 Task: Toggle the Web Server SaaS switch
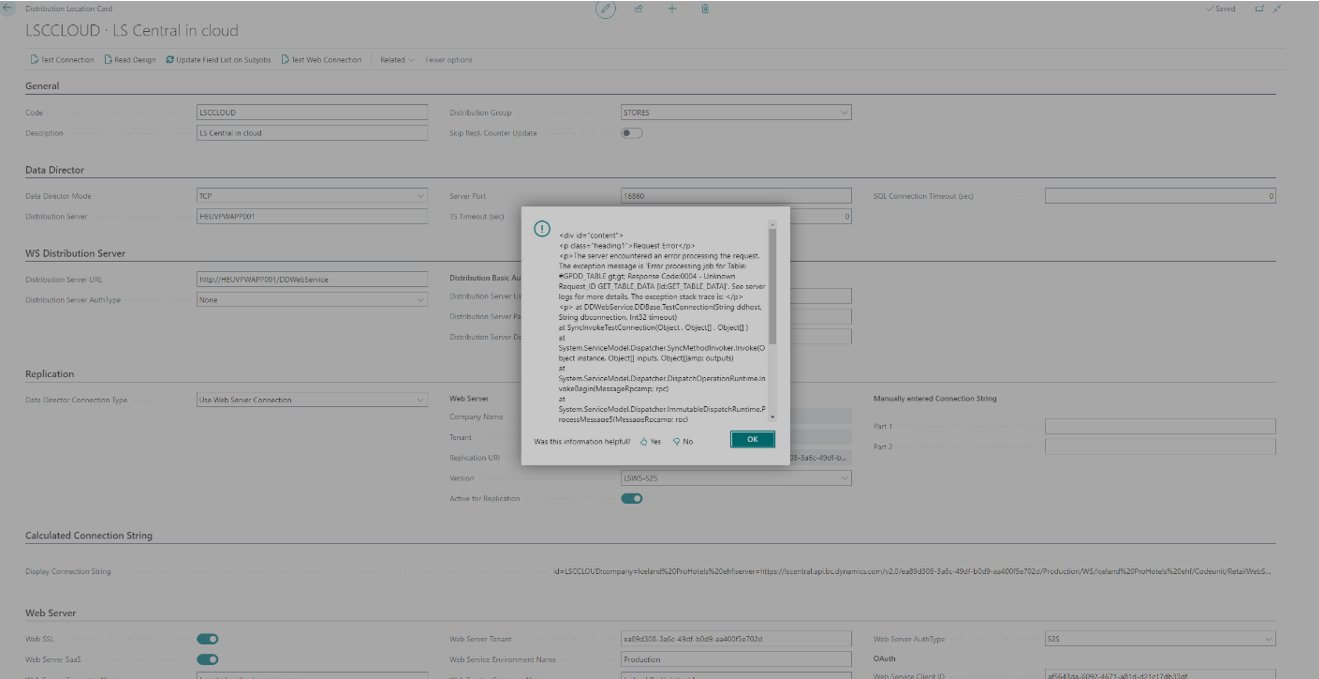click(208, 659)
